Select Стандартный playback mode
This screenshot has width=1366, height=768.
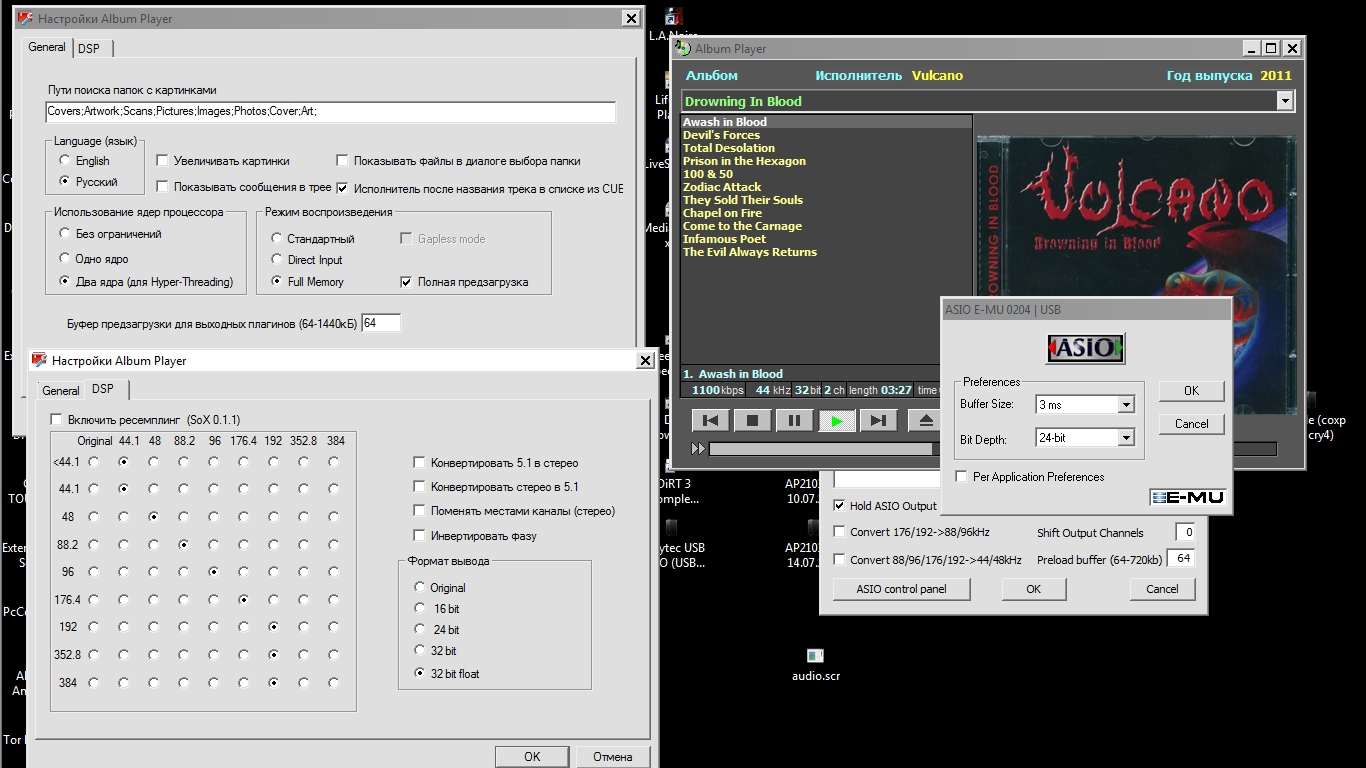pos(277,239)
